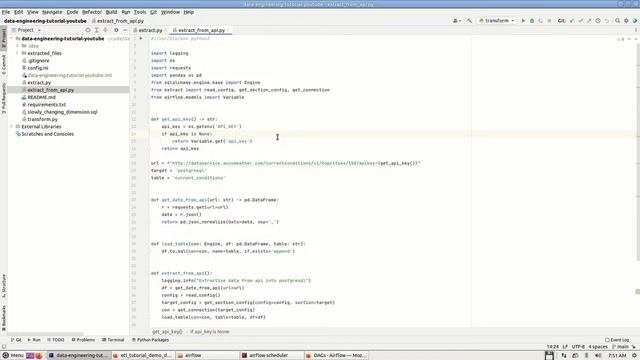Viewport: 640px width, 360px height.
Task: Click the run gutter arrow on line 1
Action: (141, 38)
